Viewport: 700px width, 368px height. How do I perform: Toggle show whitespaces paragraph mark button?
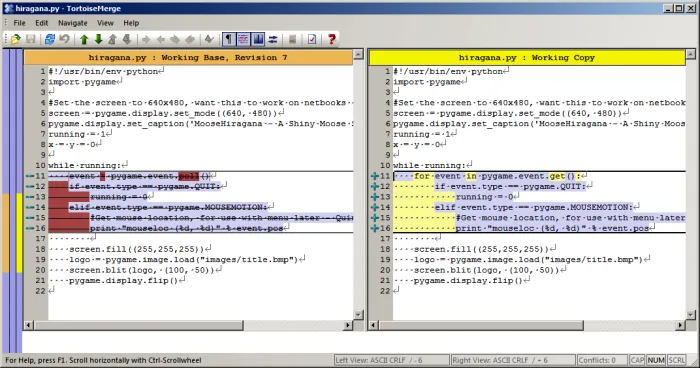click(229, 39)
